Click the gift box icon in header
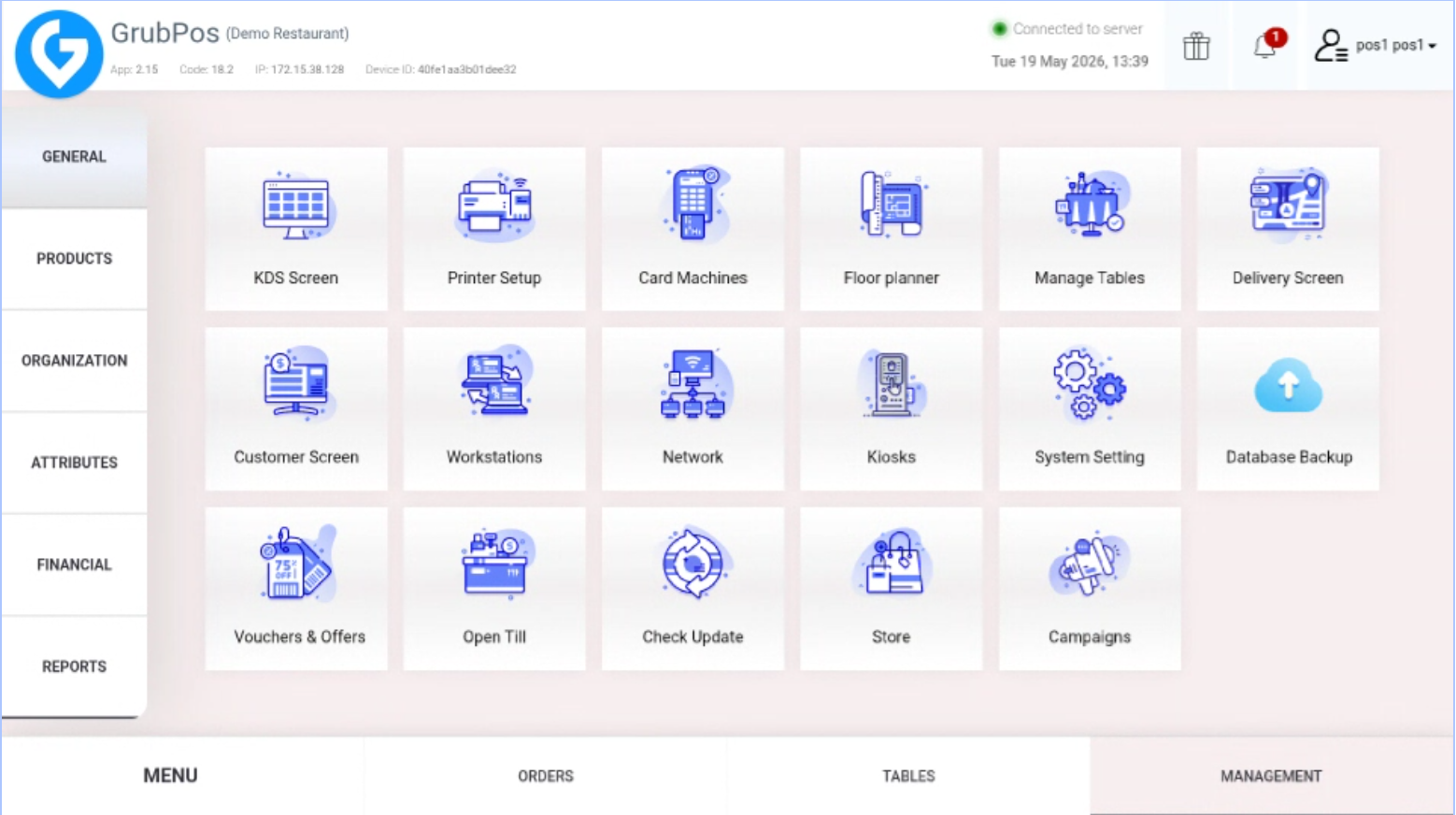Screen dimensions: 1456x815 click(1196, 46)
